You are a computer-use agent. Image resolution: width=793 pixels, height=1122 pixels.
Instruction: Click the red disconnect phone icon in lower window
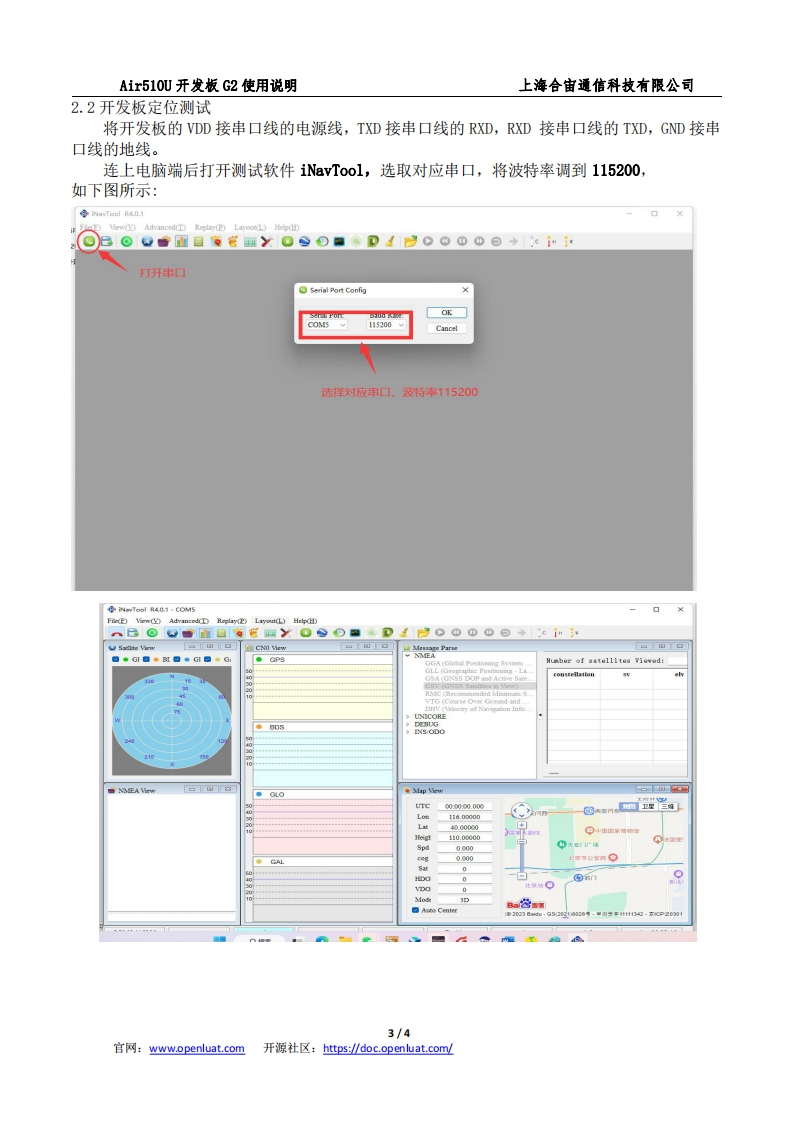tap(117, 633)
